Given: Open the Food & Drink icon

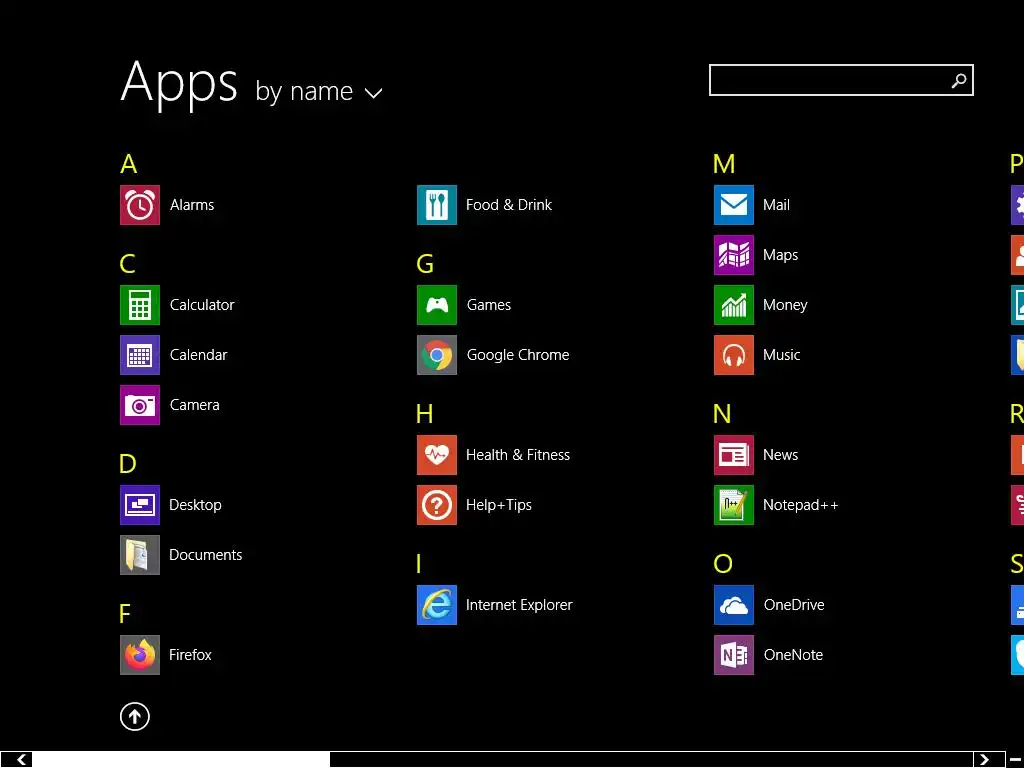Looking at the screenshot, I should [x=437, y=205].
